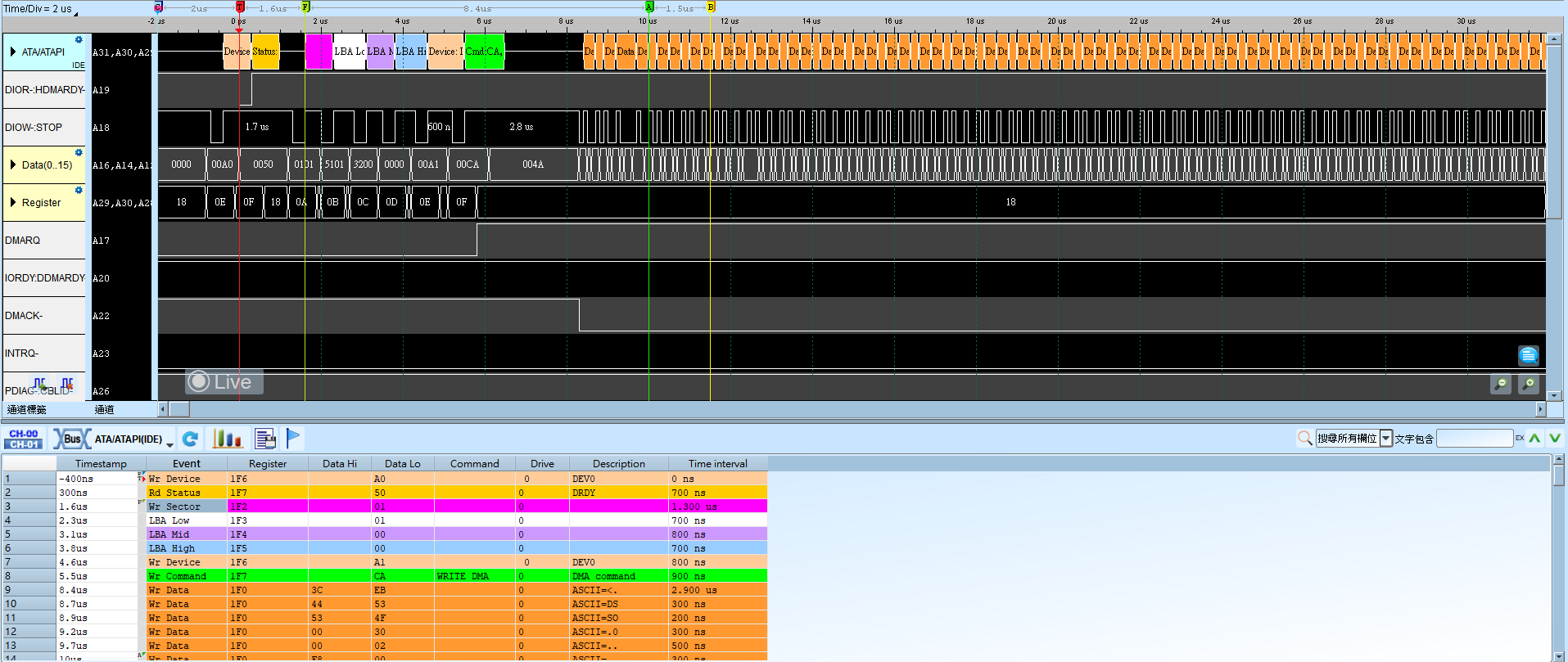
Task: Toggle the EX search option
Action: (1520, 439)
